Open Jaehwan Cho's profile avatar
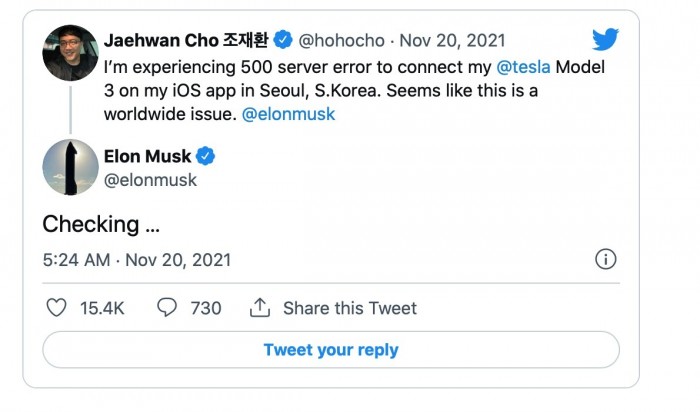Image resolution: width=700 pixels, height=412 pixels. point(70,52)
